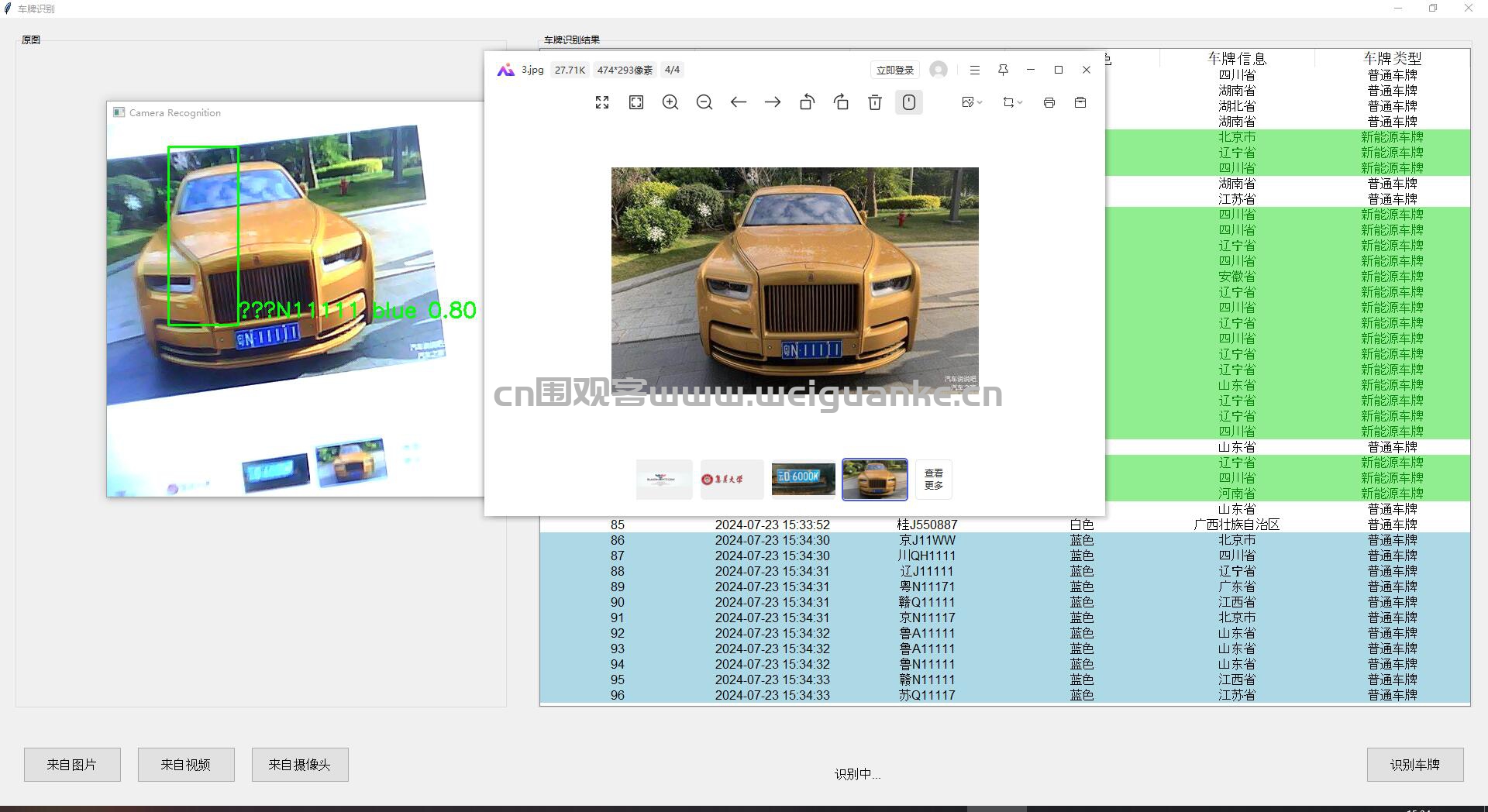
Task: Click row number 94 in the table
Action: (x=618, y=664)
